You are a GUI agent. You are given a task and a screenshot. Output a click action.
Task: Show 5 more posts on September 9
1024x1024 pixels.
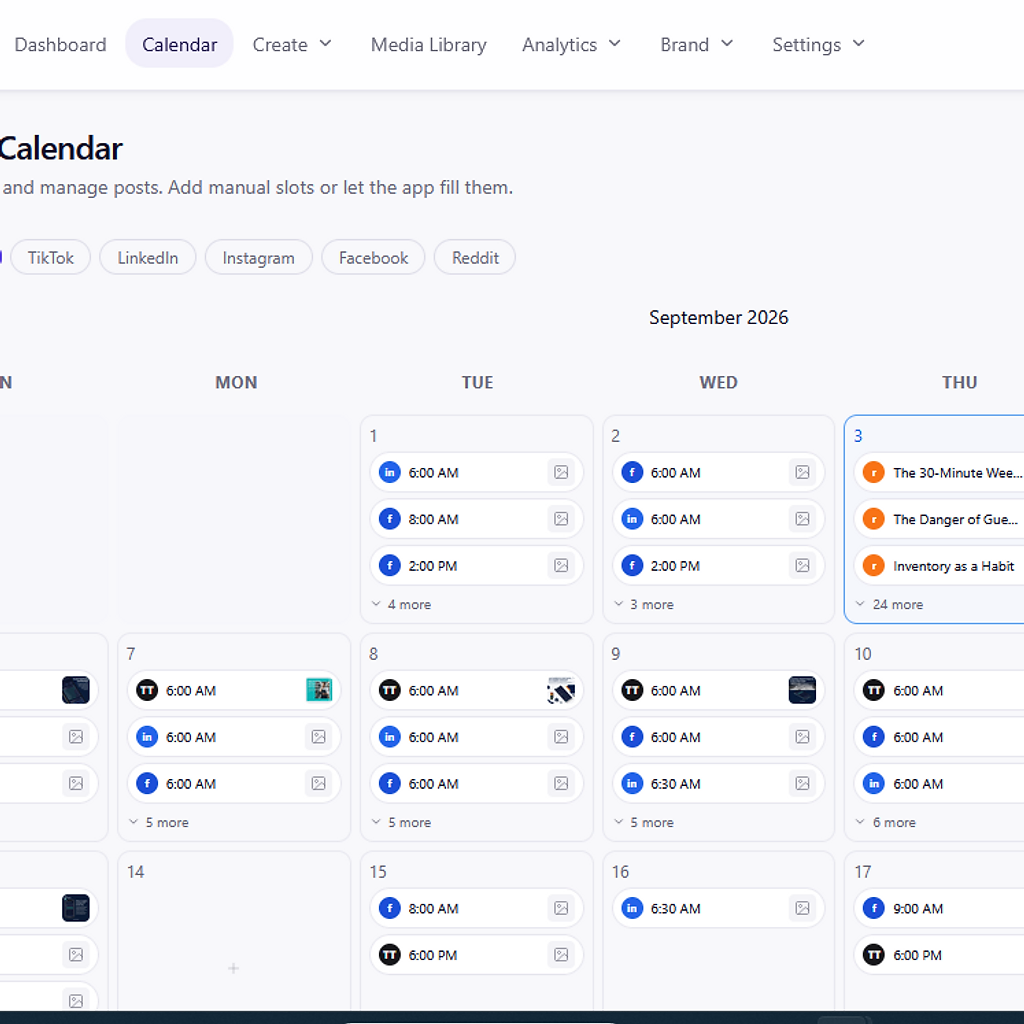pyautogui.click(x=644, y=822)
